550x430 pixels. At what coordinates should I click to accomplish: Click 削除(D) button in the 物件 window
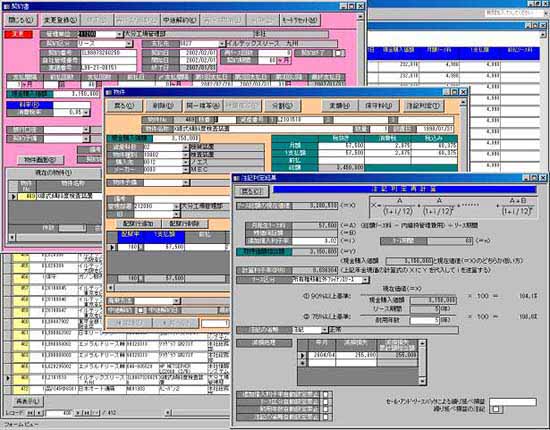click(163, 106)
